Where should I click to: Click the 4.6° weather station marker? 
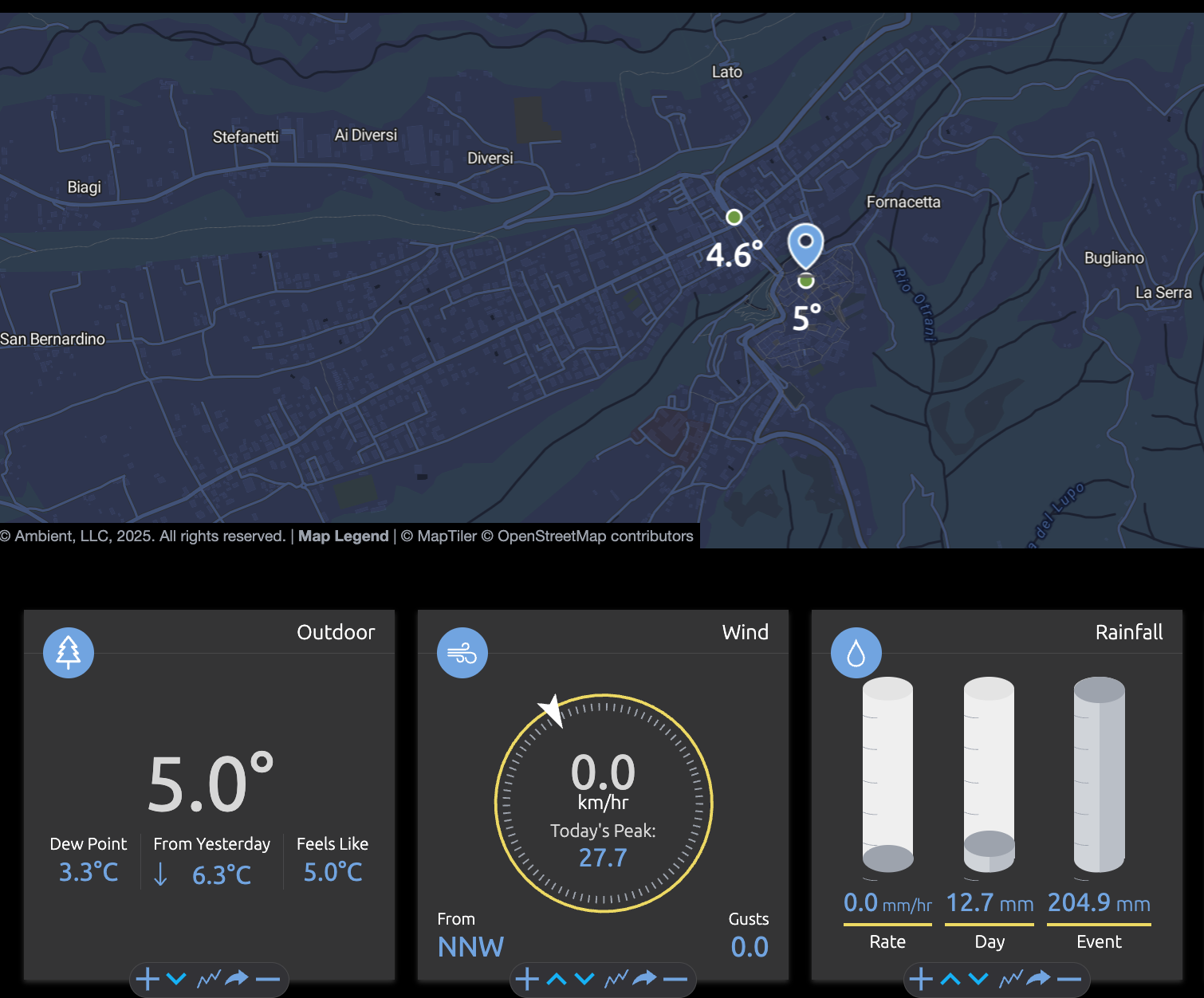(x=734, y=218)
